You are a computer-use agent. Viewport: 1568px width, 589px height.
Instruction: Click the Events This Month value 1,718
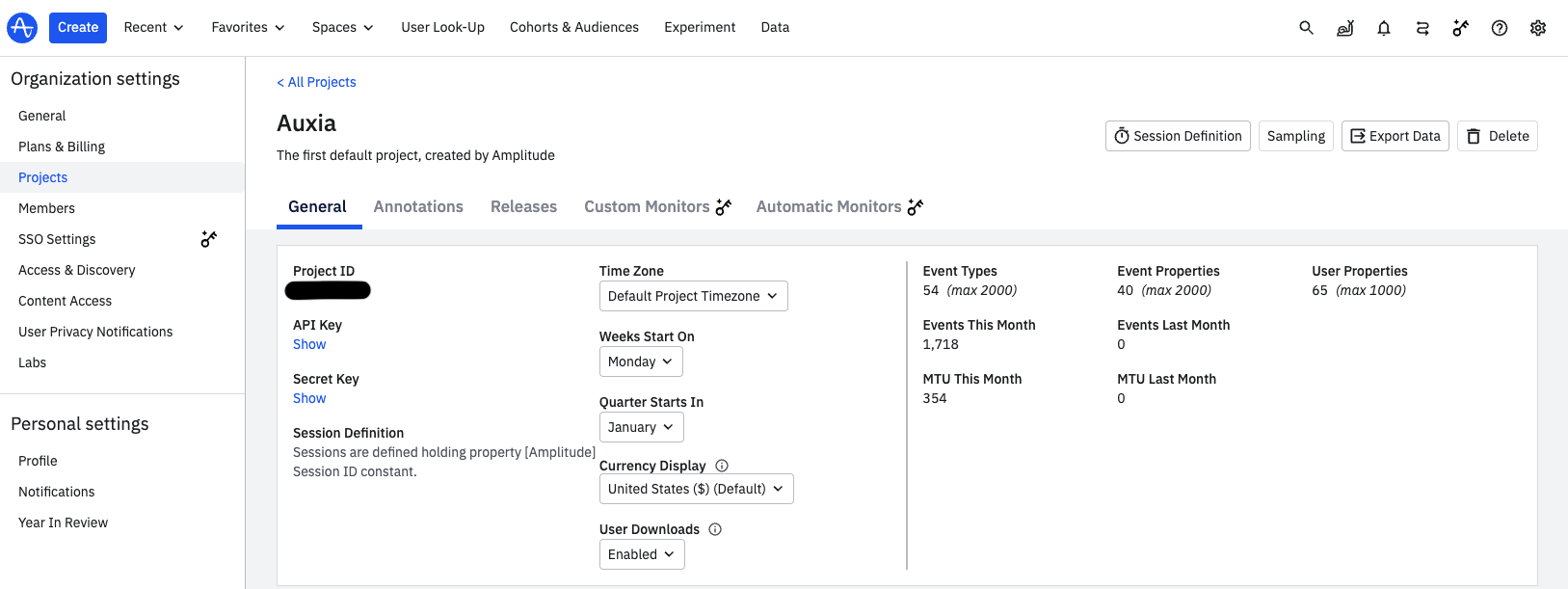941,344
